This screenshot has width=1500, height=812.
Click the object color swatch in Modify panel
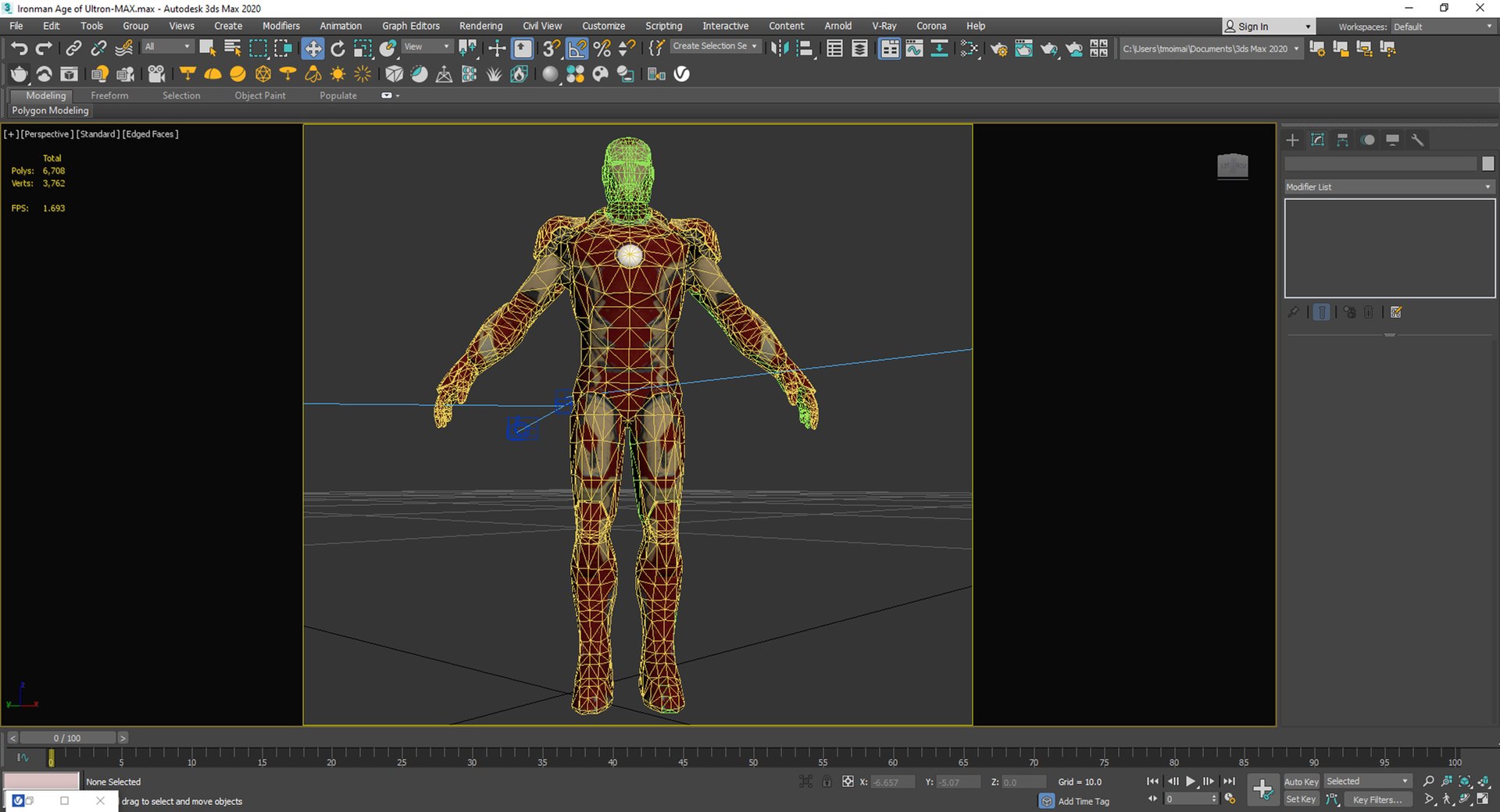[1487, 163]
